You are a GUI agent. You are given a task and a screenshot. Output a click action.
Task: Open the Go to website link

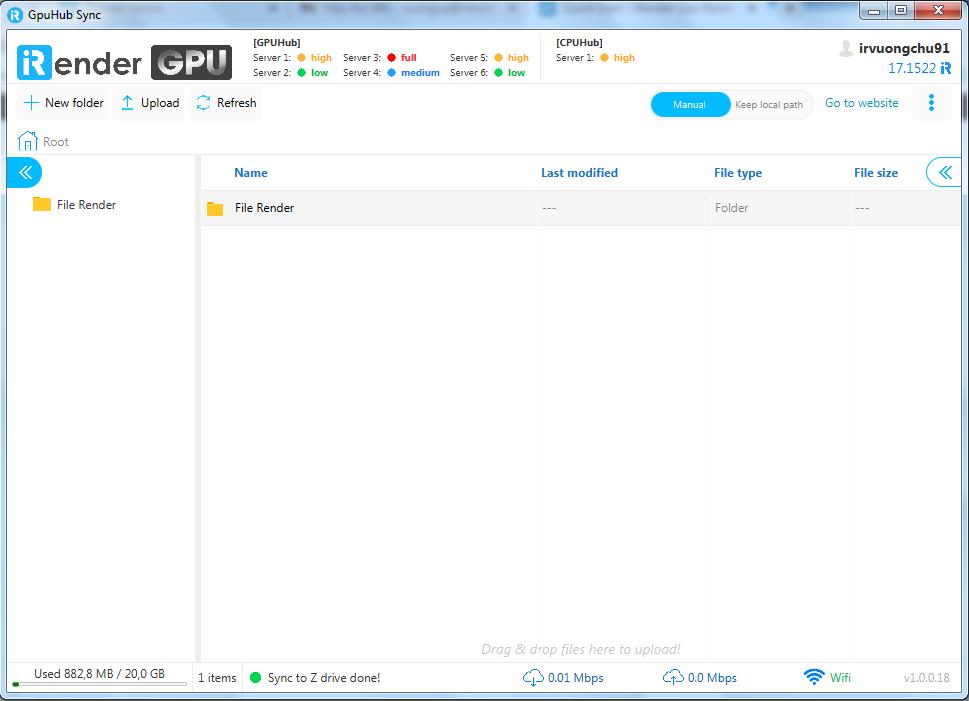click(861, 103)
